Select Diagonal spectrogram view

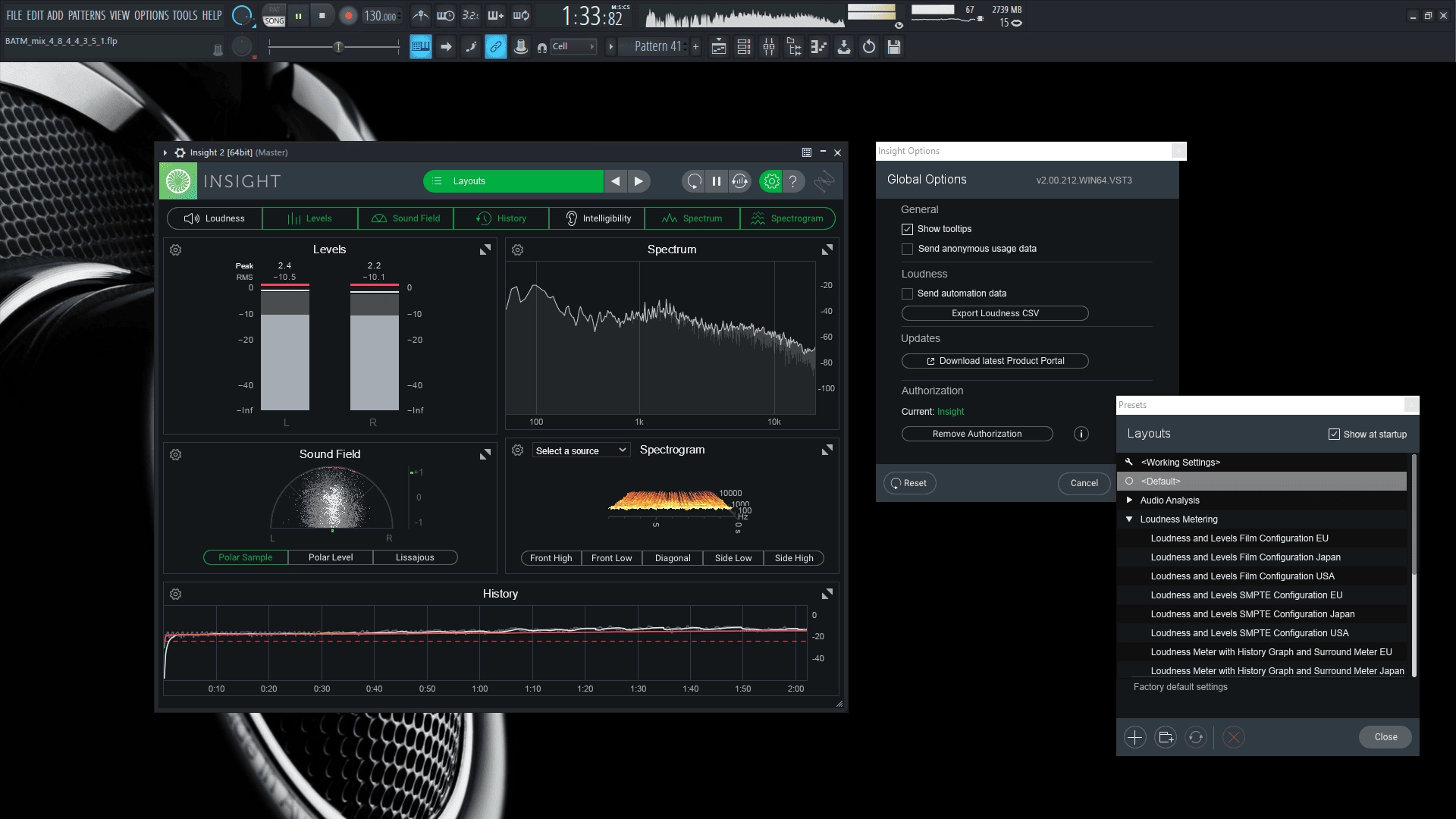(673, 558)
